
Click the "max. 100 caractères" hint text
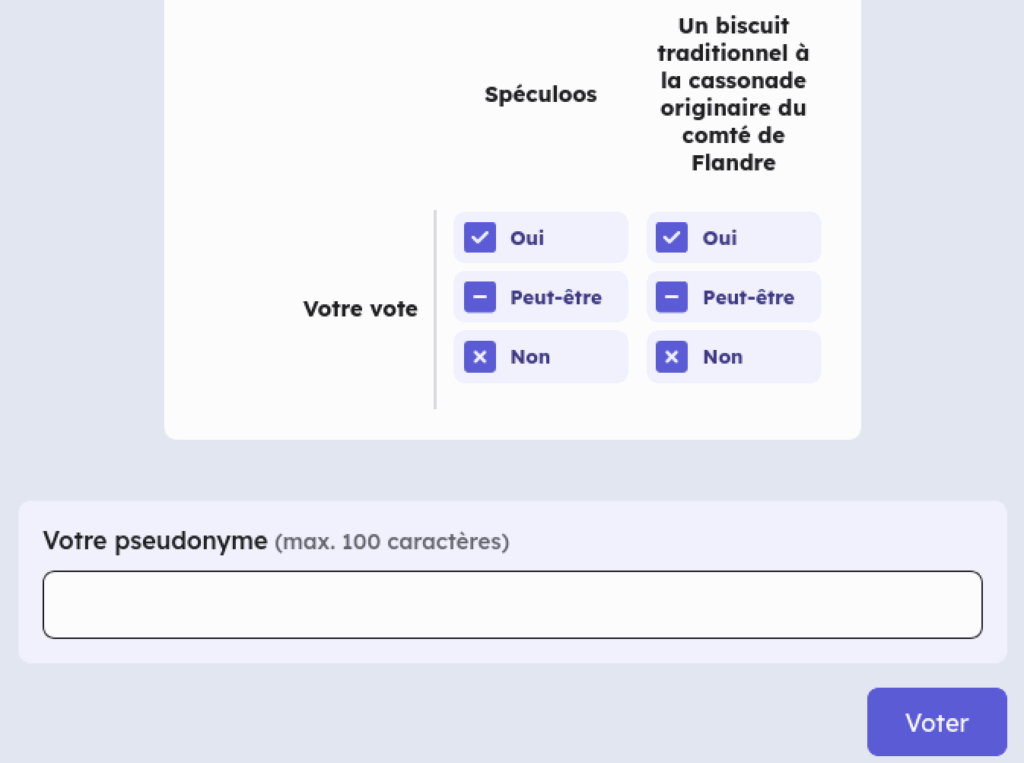click(392, 543)
